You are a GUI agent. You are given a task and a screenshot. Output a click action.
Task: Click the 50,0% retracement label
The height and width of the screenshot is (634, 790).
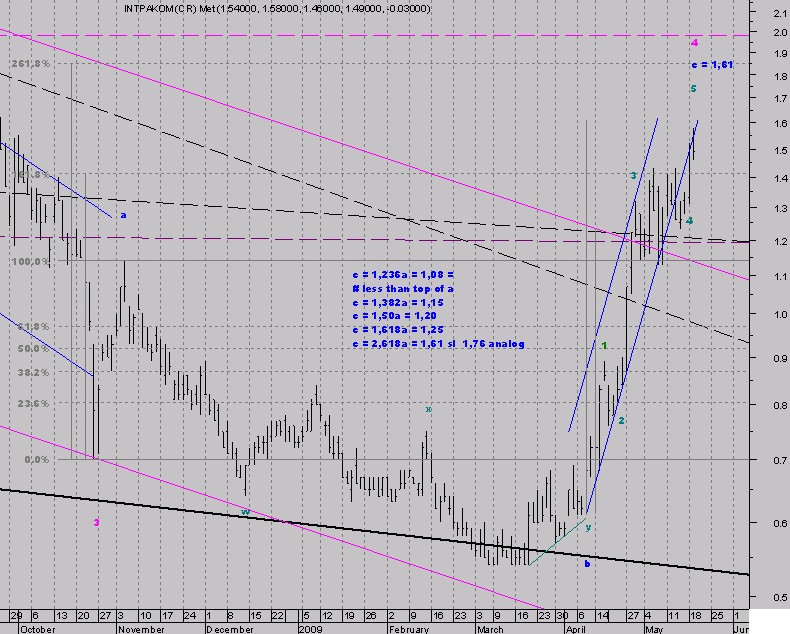pos(31,348)
